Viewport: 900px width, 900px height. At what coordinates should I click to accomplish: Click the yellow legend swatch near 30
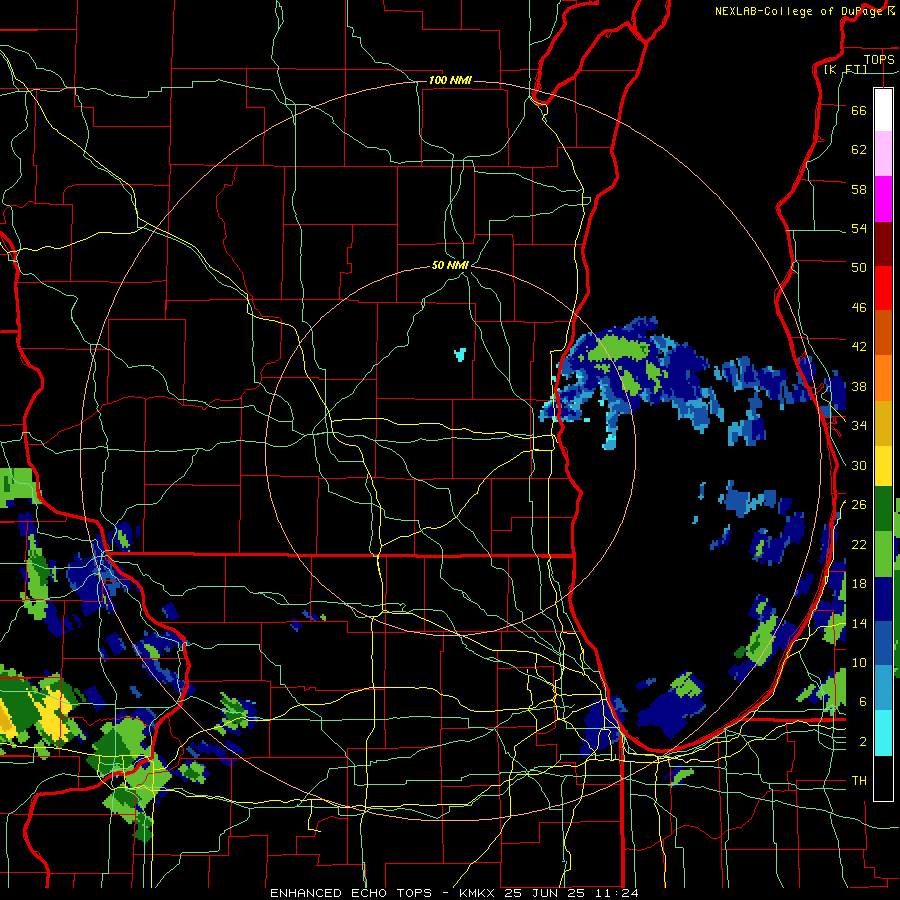click(883, 466)
